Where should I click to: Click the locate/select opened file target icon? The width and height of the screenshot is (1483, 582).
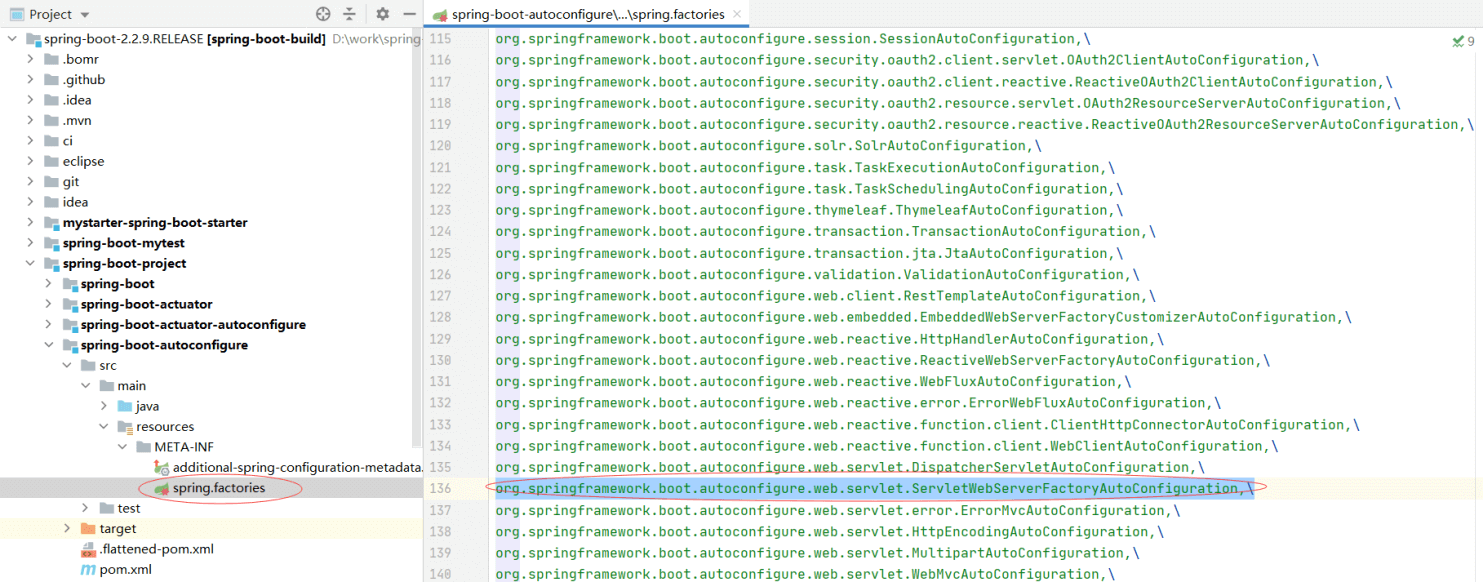click(323, 14)
